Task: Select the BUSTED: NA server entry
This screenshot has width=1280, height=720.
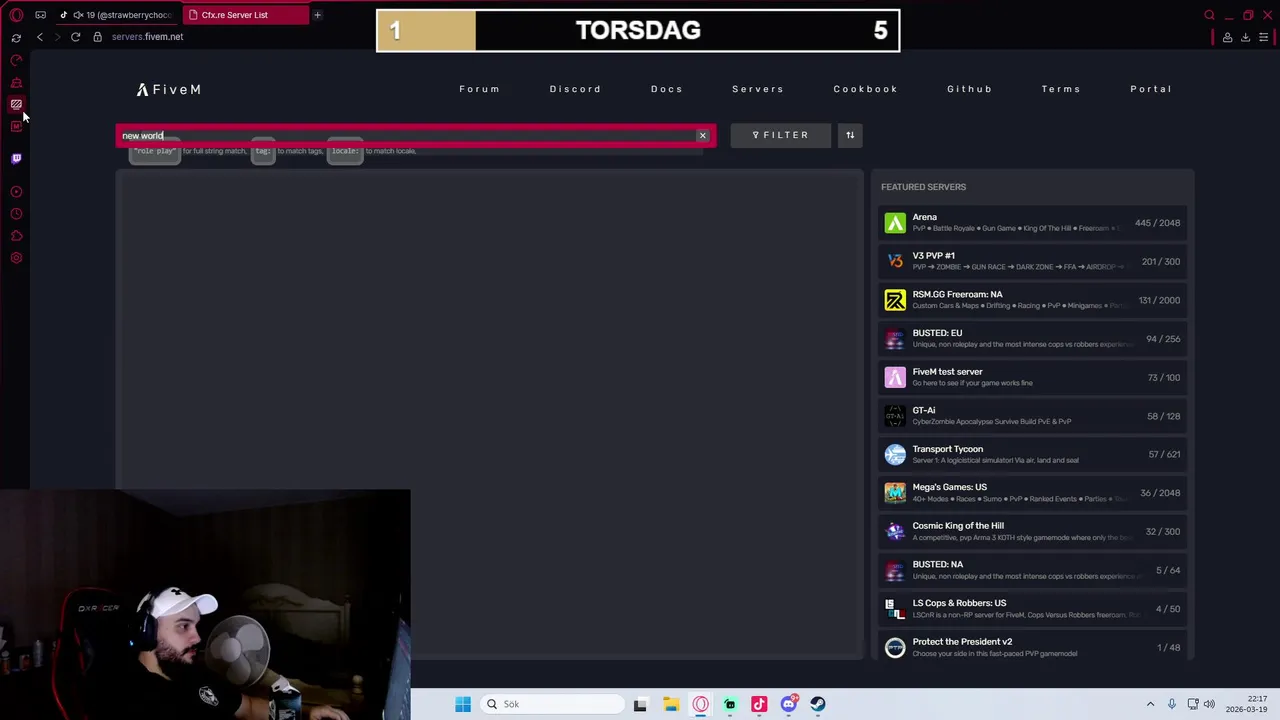Action: (x=1033, y=570)
